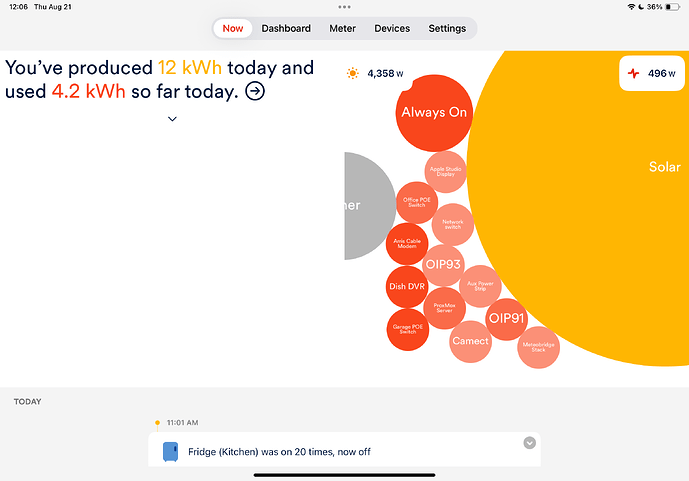Tap the ProxMox Server bubble
The width and height of the screenshot is (689, 481).
coord(444,308)
